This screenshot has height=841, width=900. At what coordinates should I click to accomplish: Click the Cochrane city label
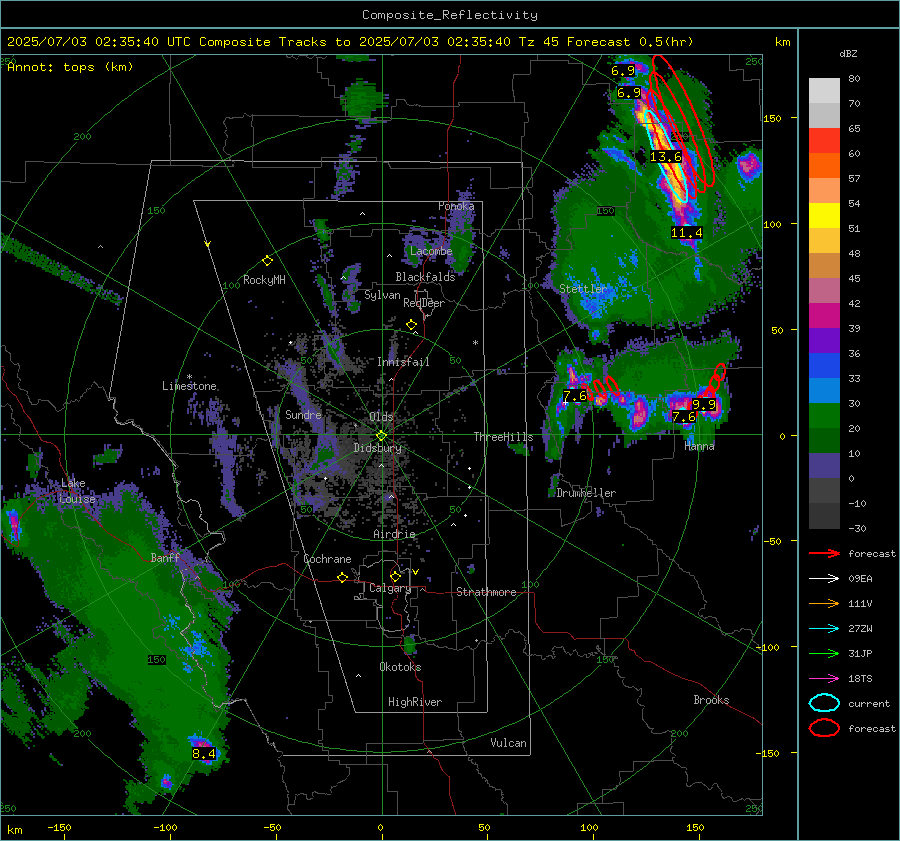click(327, 559)
